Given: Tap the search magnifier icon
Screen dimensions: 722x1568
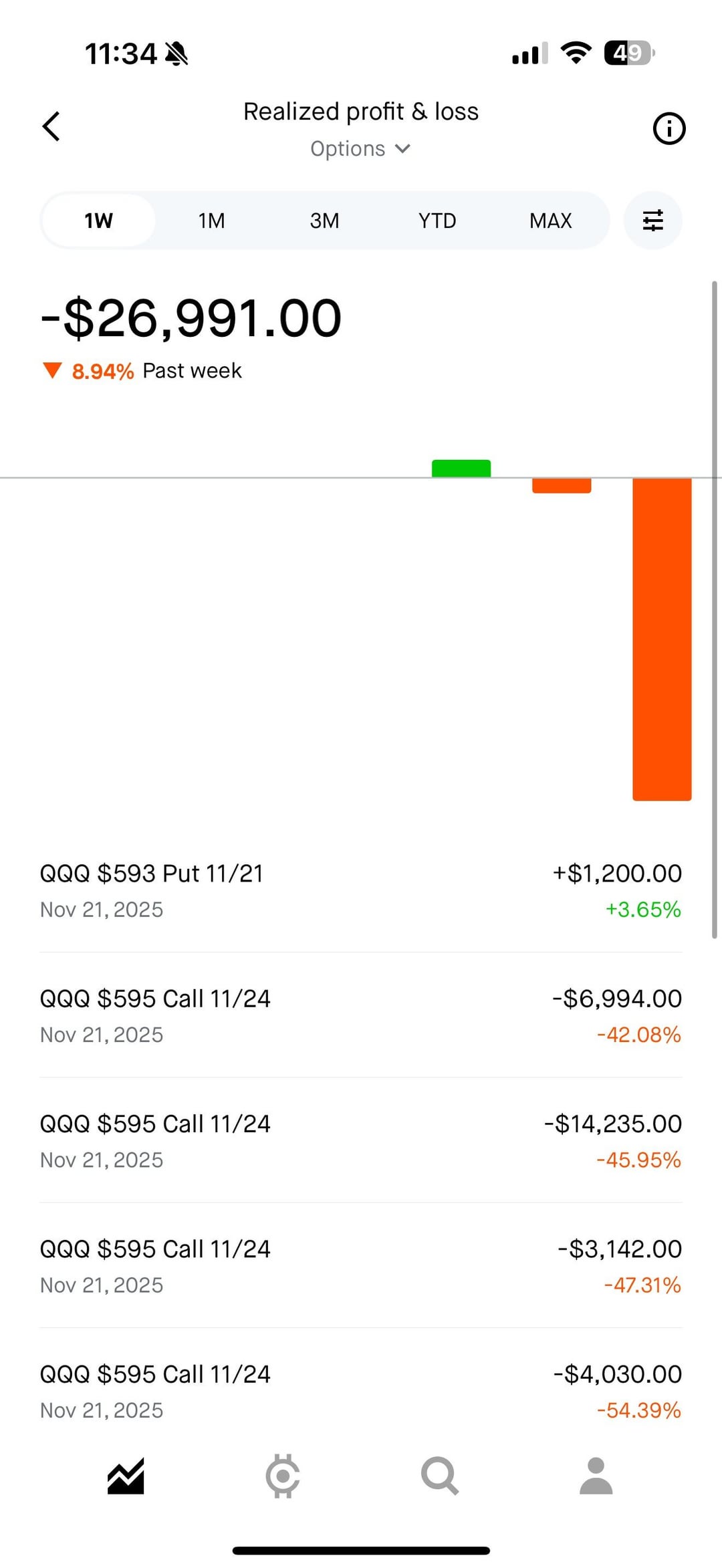Looking at the screenshot, I should (x=439, y=1476).
